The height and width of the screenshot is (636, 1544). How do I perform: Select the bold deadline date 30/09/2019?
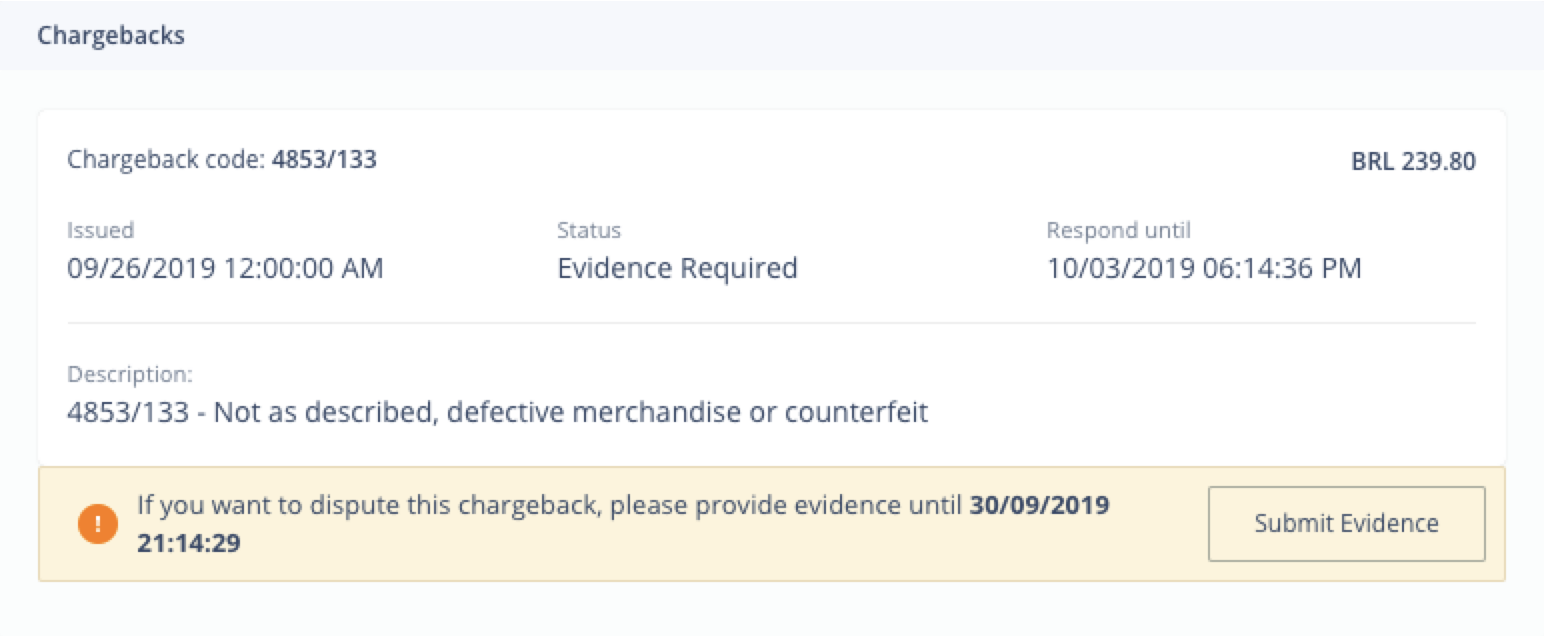[1039, 505]
